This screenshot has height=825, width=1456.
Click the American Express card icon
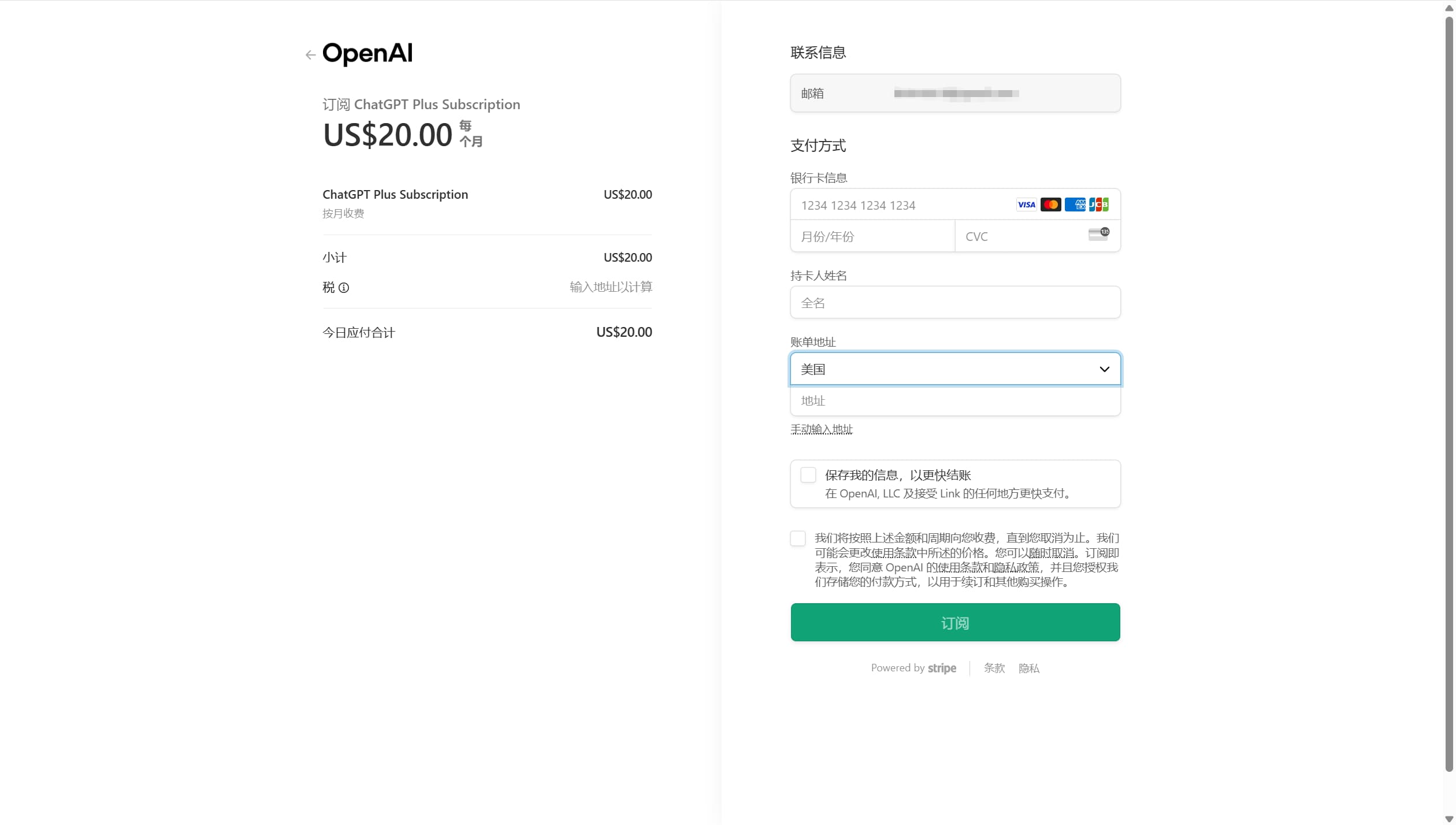pyautogui.click(x=1075, y=205)
